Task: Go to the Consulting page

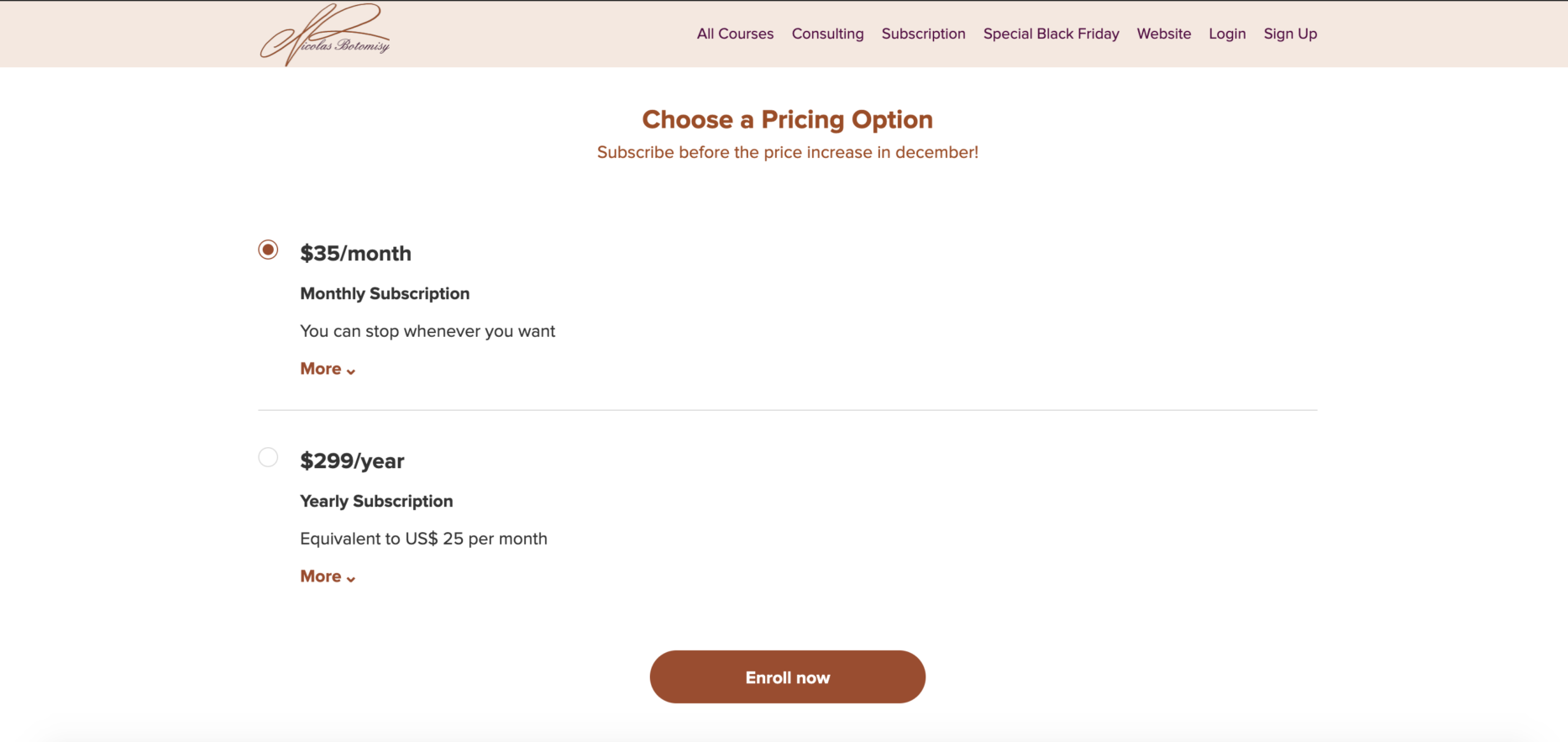Action: coord(827,34)
